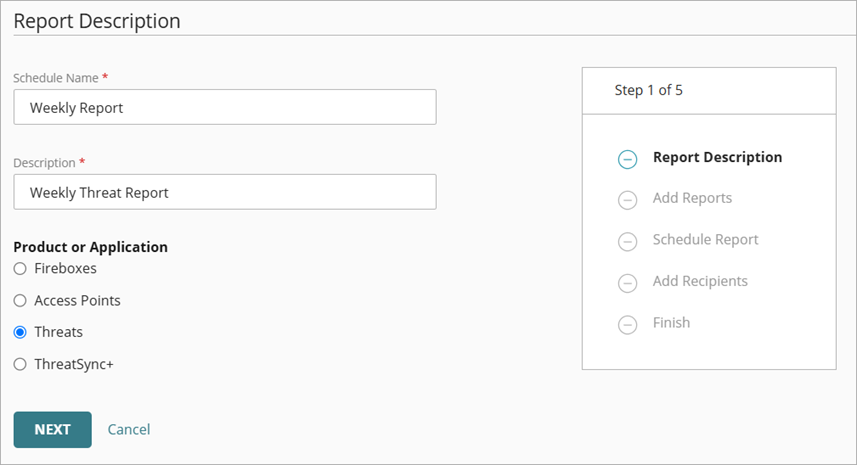The width and height of the screenshot is (857, 465).
Task: Focus the Schedule Name input field
Action: point(225,107)
